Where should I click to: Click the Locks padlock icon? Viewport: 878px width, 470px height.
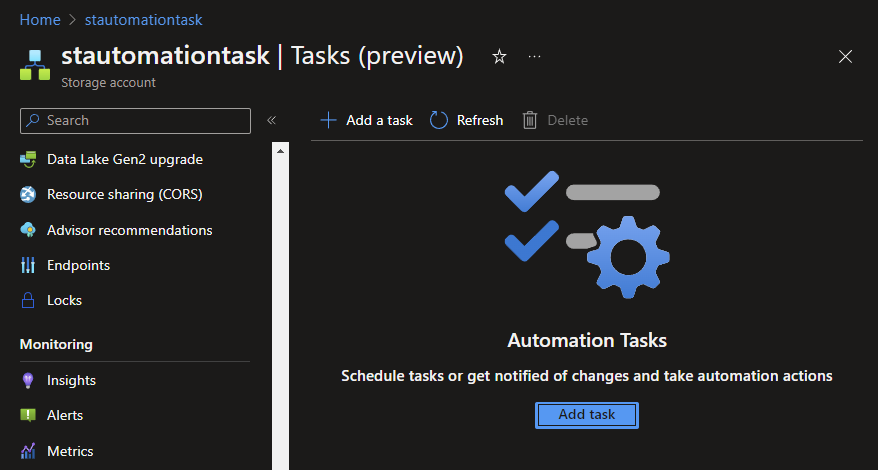[28, 300]
